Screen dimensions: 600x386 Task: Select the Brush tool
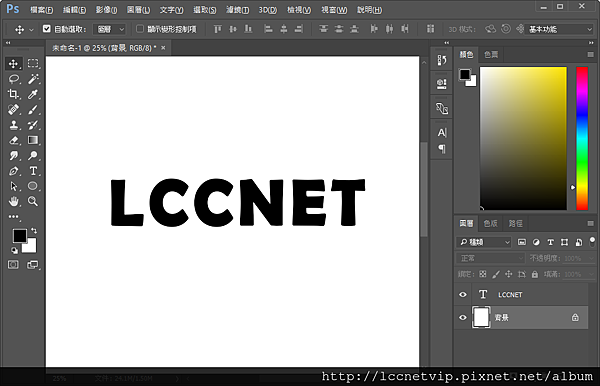point(33,110)
